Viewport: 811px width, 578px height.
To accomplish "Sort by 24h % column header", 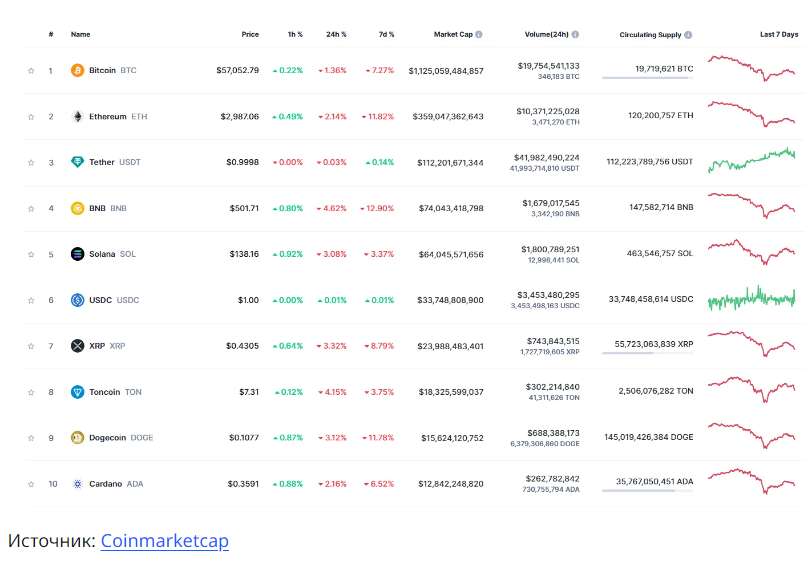I will coord(336,35).
